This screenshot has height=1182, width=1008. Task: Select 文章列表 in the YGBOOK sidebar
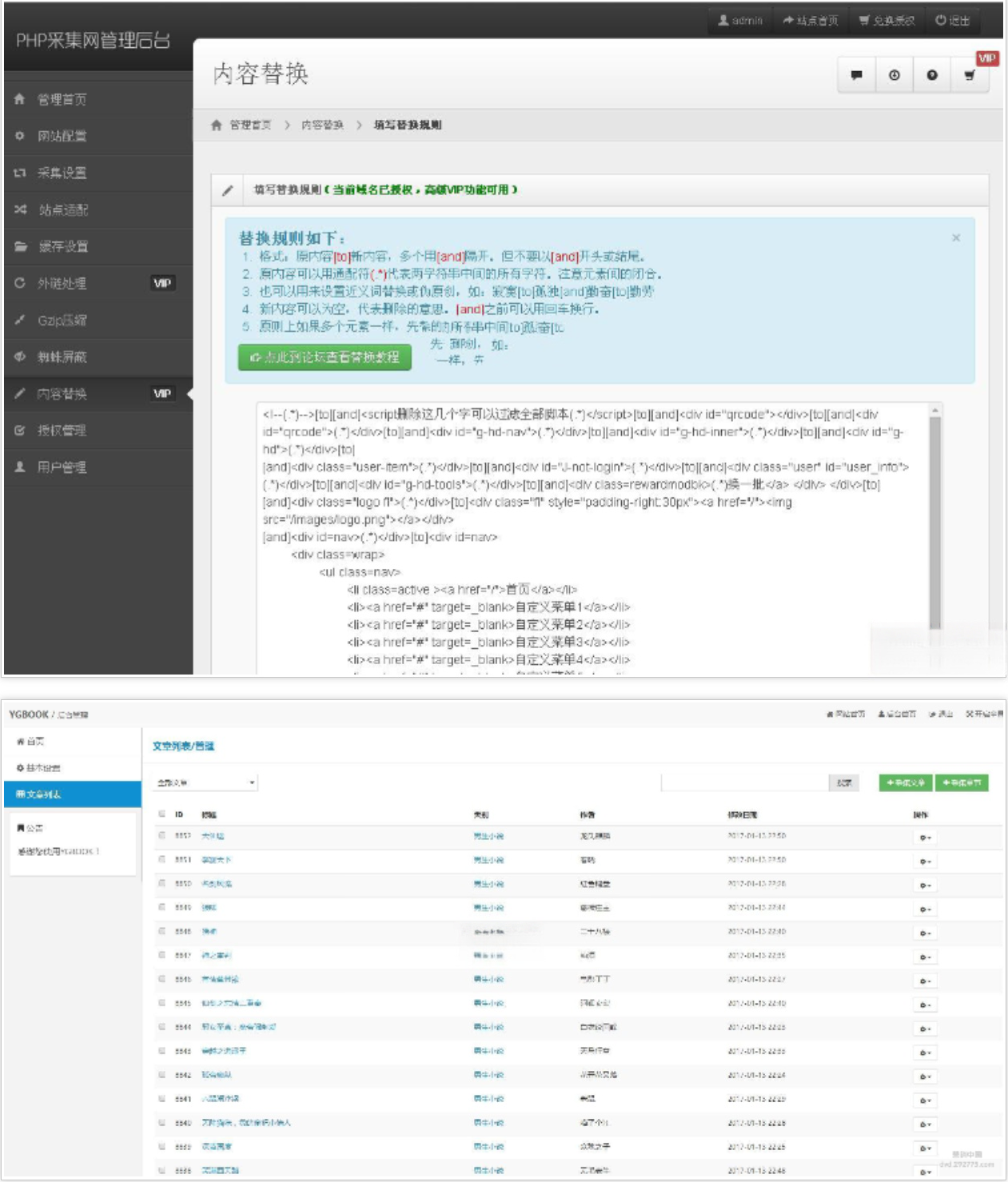pyautogui.click(x=73, y=794)
